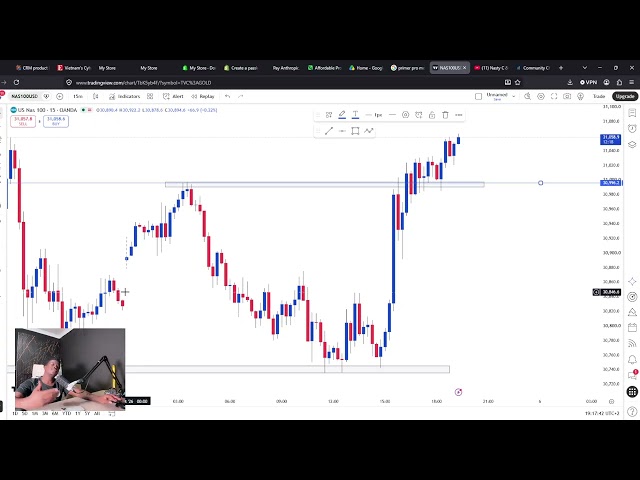Click the chart type candles icon
The width and height of the screenshot is (640, 480).
coord(96,96)
